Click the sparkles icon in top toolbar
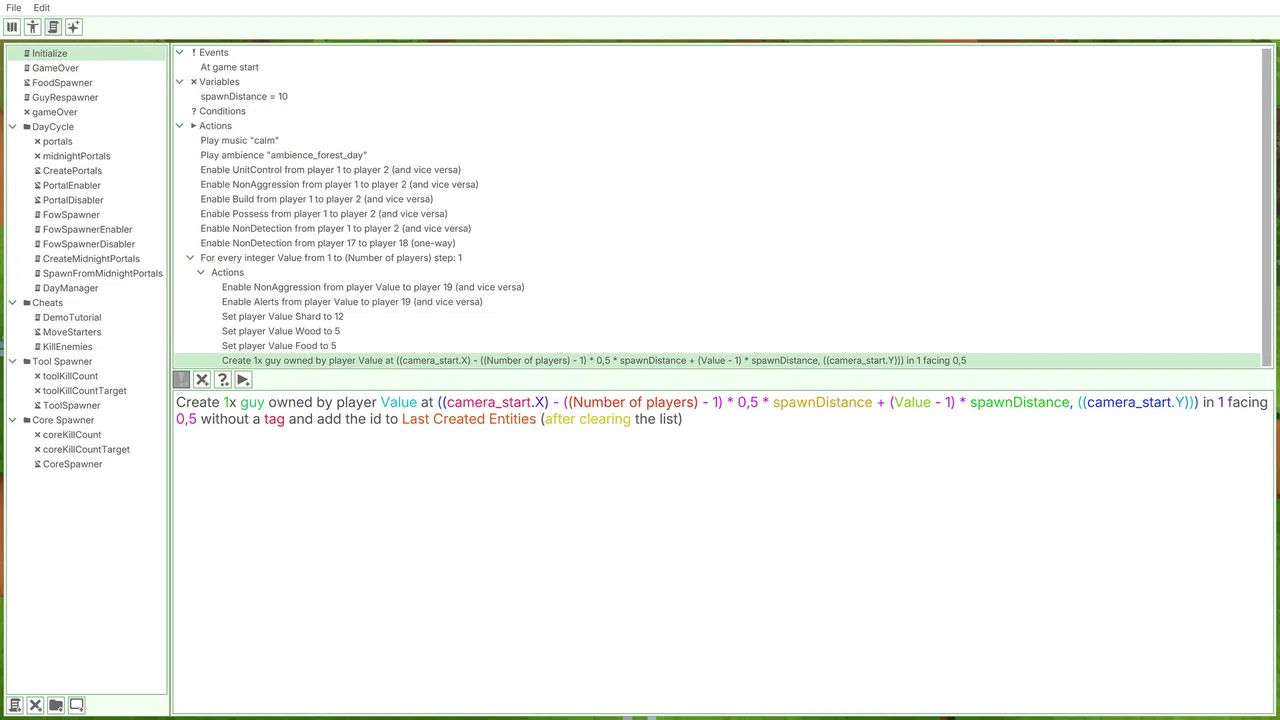This screenshot has height=720, width=1280. tap(73, 27)
